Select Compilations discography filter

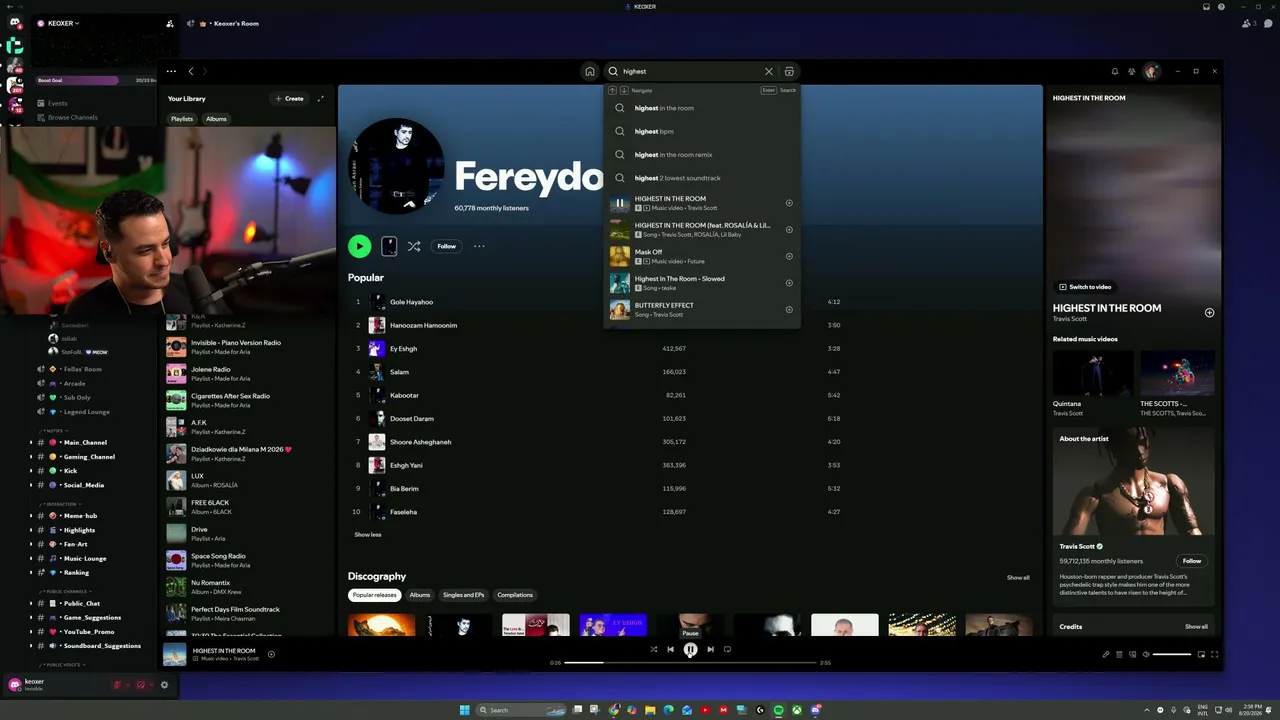(x=515, y=595)
